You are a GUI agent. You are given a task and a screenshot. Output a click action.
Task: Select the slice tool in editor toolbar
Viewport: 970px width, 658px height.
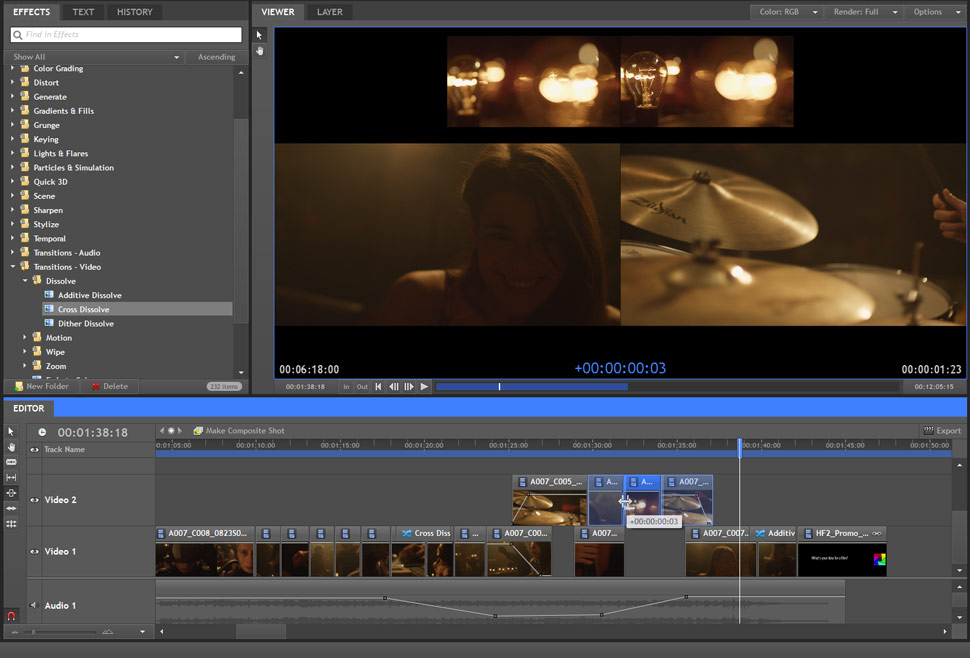(x=11, y=462)
